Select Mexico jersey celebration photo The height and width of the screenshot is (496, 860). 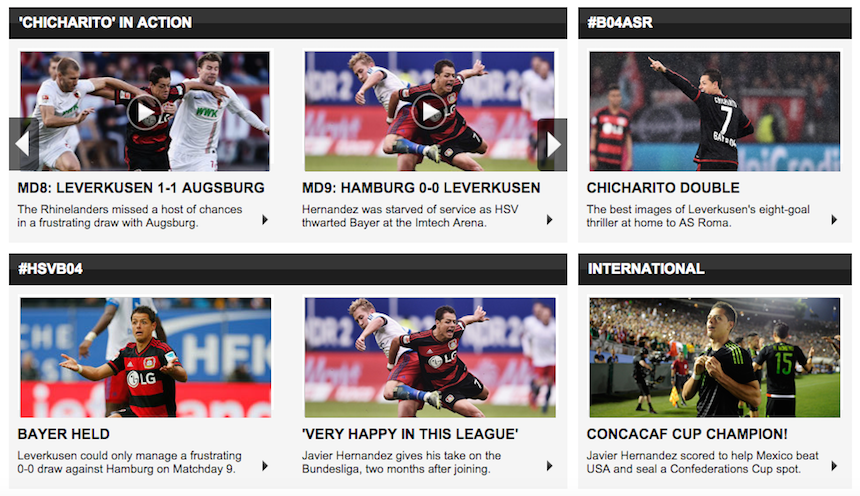click(715, 358)
